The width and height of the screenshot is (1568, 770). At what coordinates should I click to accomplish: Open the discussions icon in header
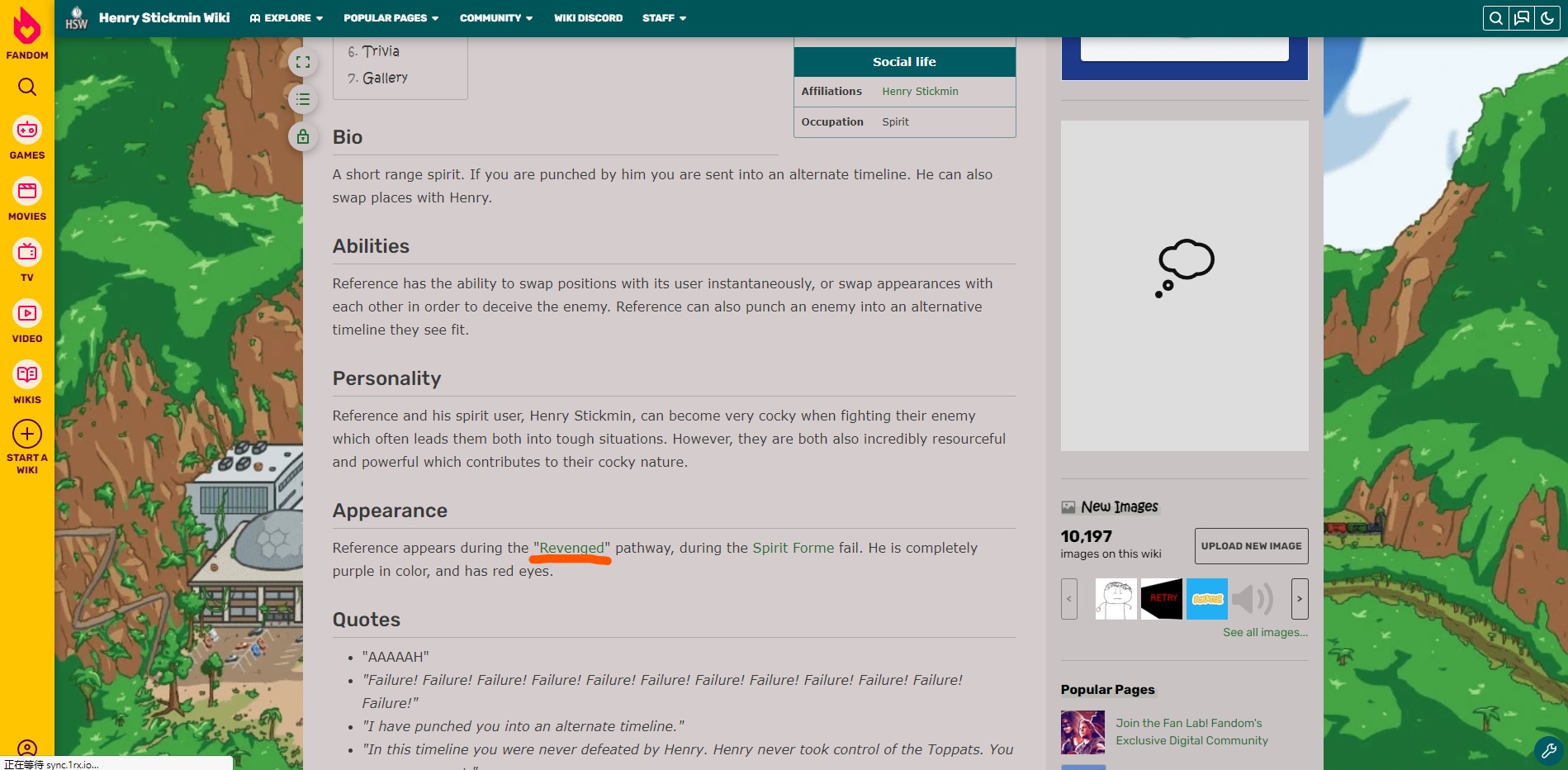[x=1522, y=18]
